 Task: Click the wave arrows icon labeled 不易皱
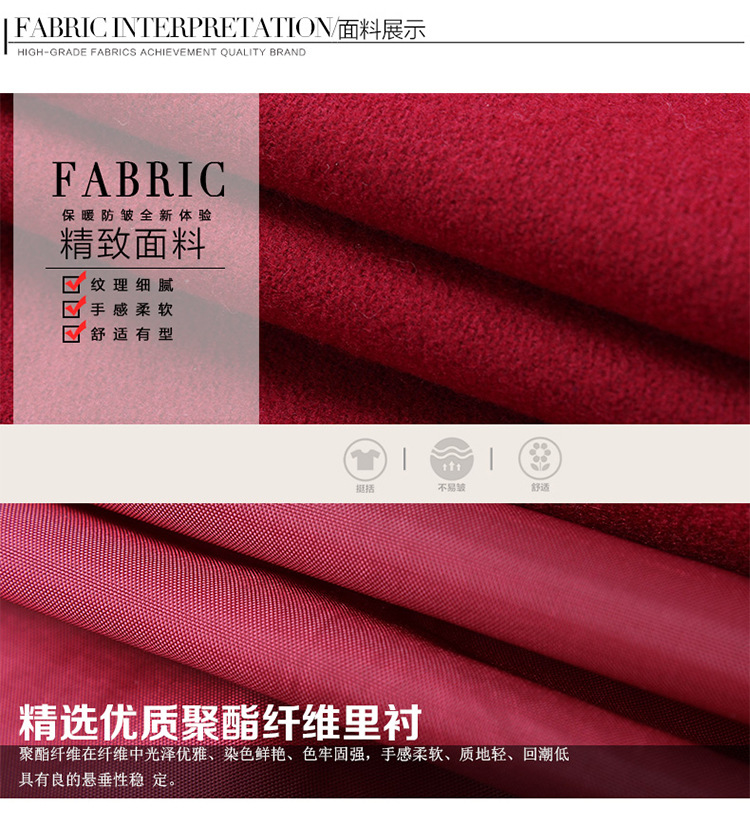point(451,458)
